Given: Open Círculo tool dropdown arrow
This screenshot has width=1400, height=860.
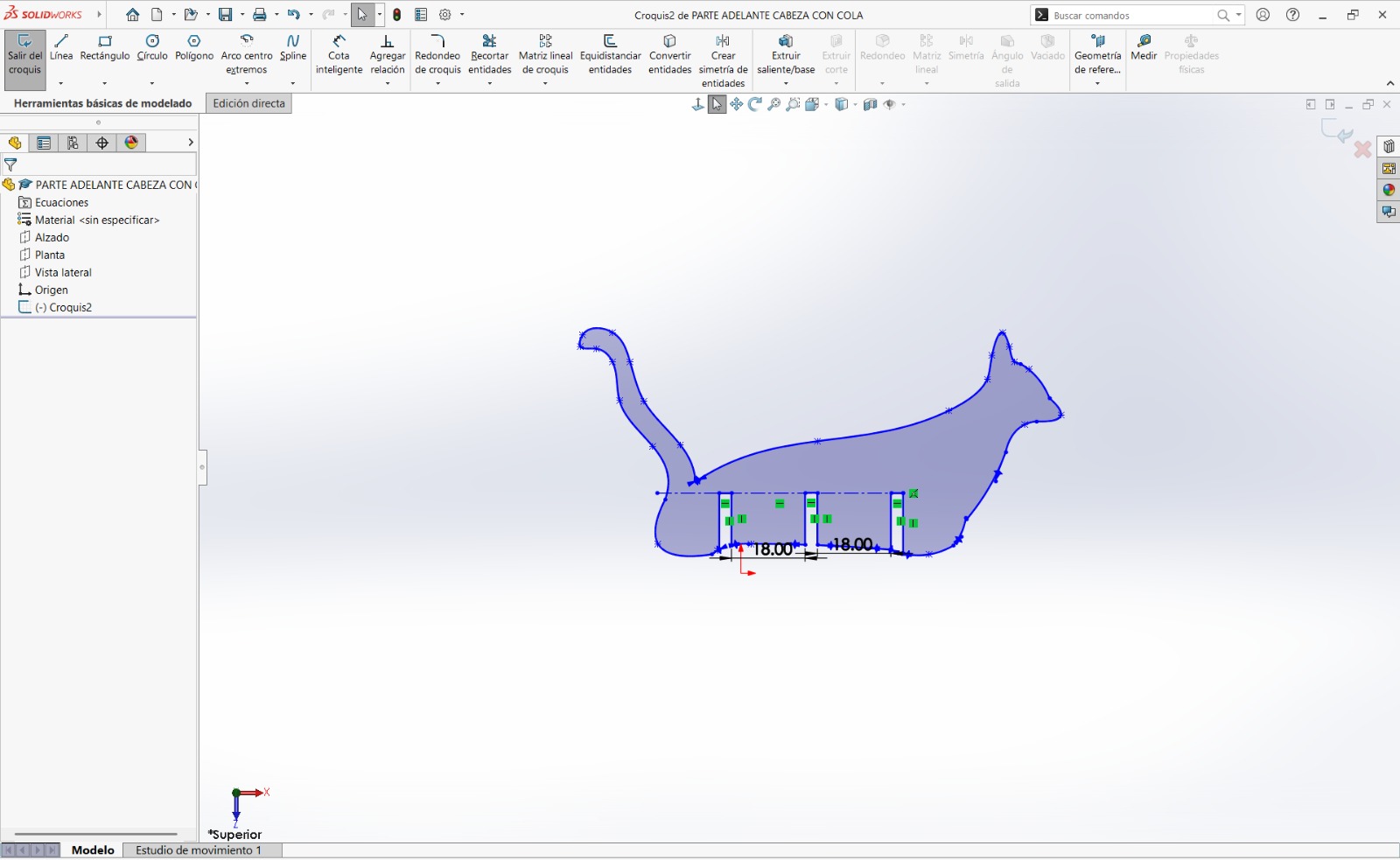Looking at the screenshot, I should tap(152, 83).
